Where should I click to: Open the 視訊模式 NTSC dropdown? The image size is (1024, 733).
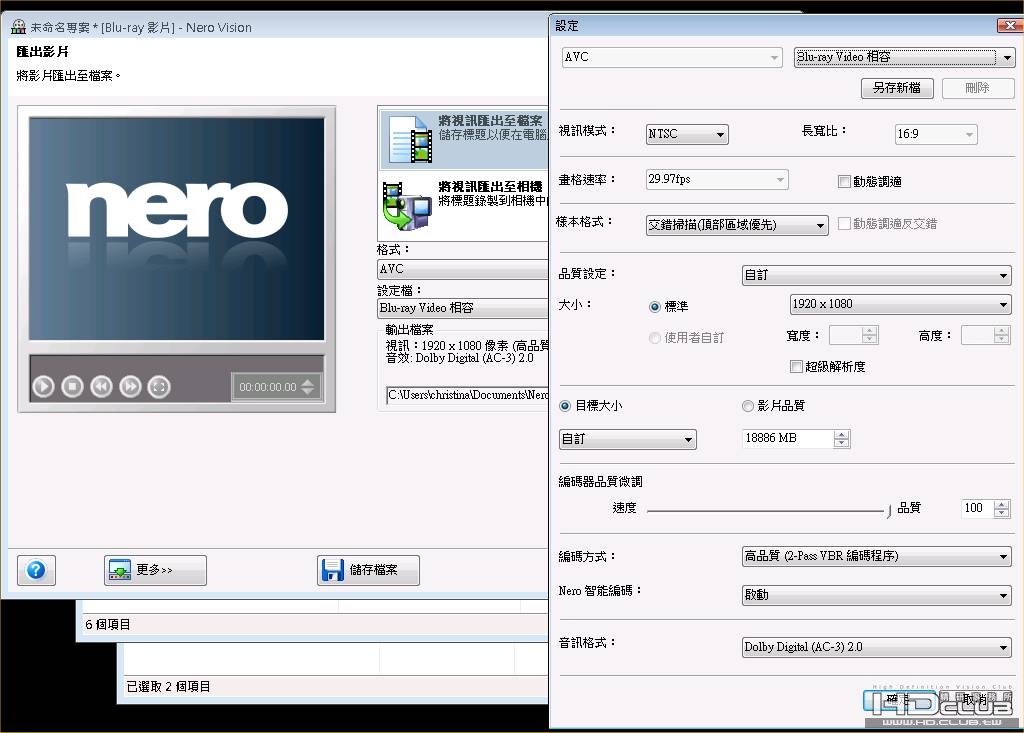(687, 134)
